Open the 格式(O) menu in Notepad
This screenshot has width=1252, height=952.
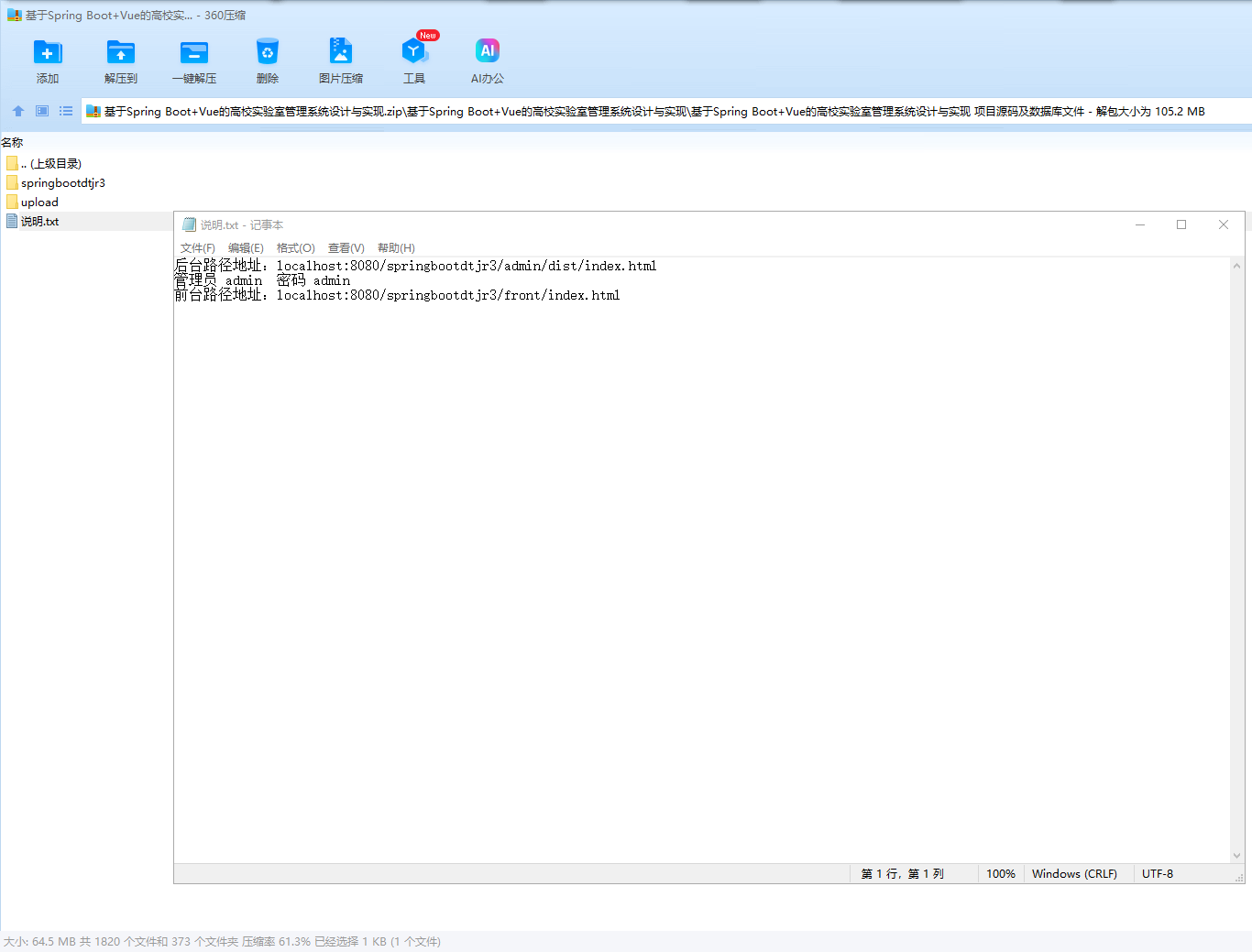pos(296,248)
